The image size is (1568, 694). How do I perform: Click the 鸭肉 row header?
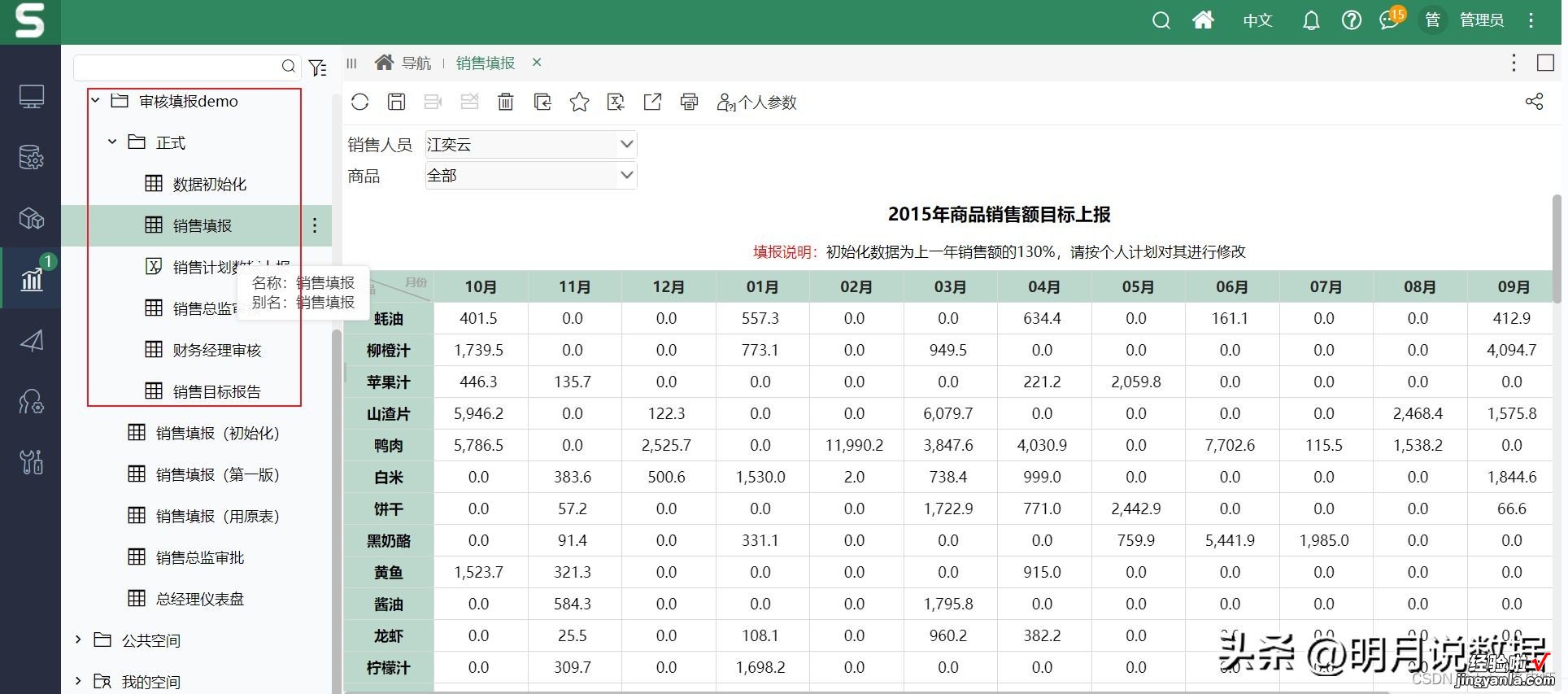click(389, 446)
